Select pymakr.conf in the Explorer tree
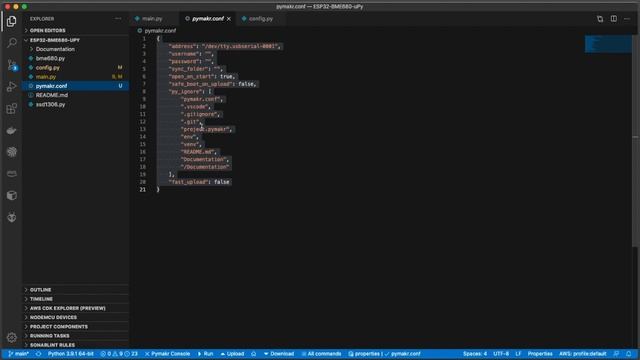The width and height of the screenshot is (640, 360). click(x=75, y=86)
